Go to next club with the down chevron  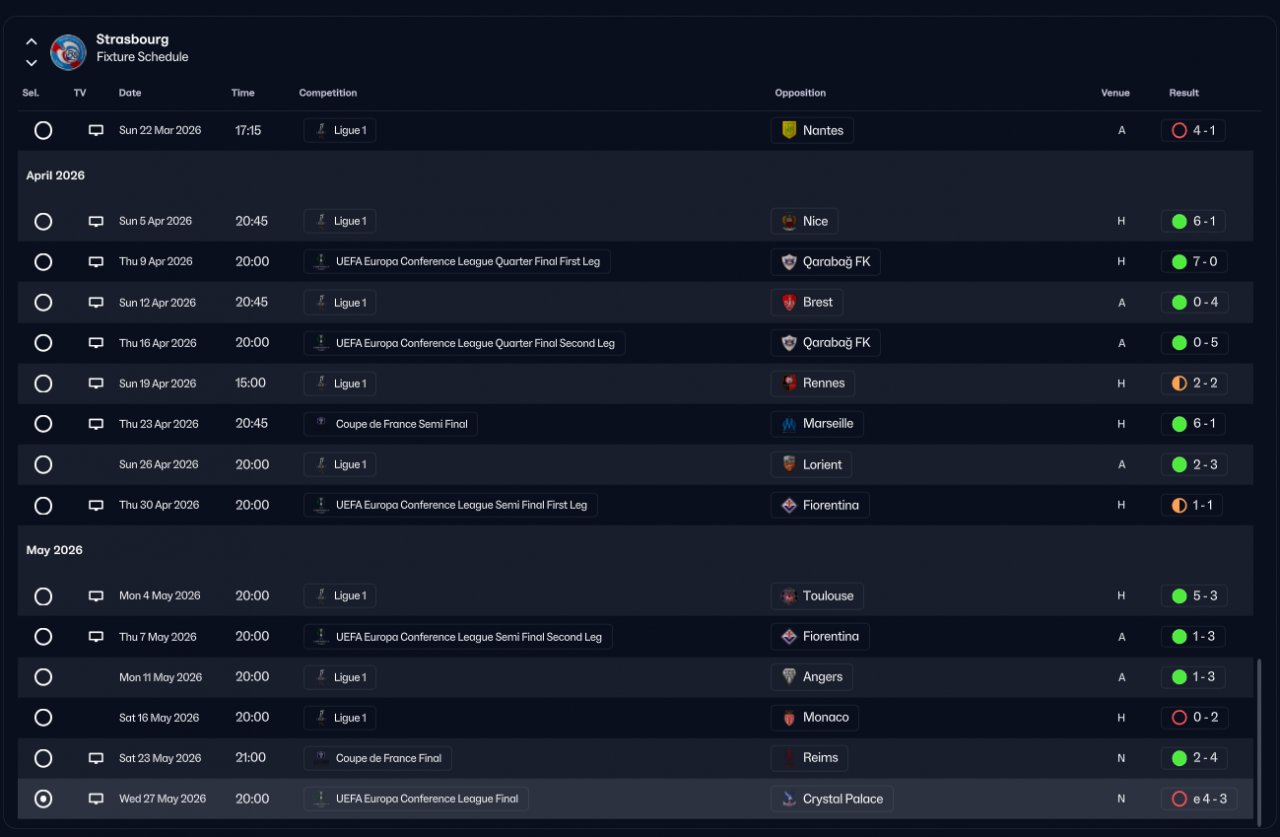pos(31,62)
